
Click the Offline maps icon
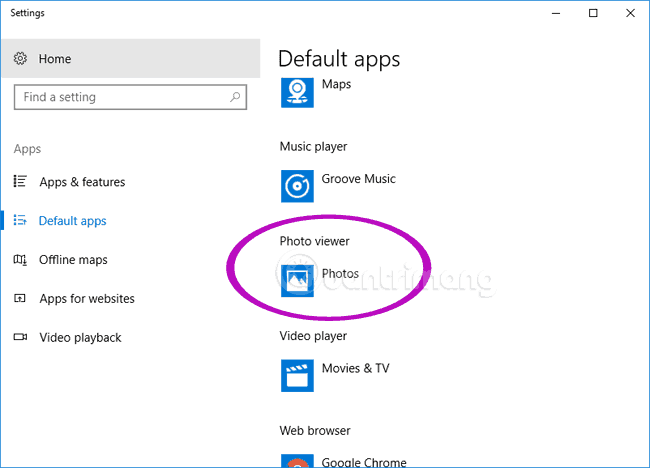pos(20,260)
